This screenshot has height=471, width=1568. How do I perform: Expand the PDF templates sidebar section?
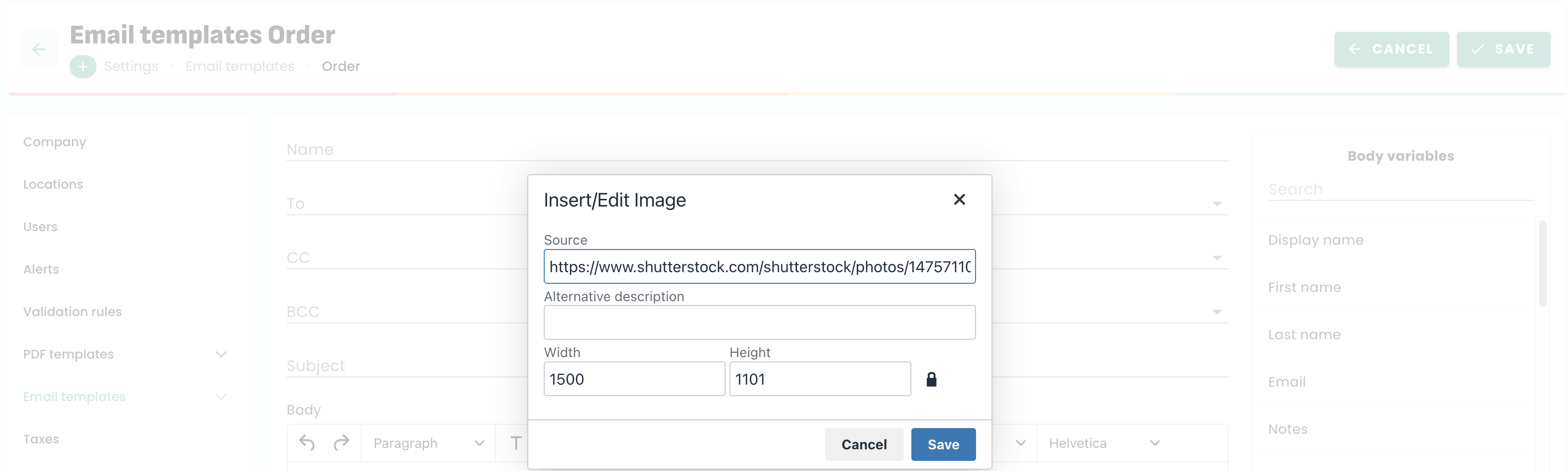point(221,354)
